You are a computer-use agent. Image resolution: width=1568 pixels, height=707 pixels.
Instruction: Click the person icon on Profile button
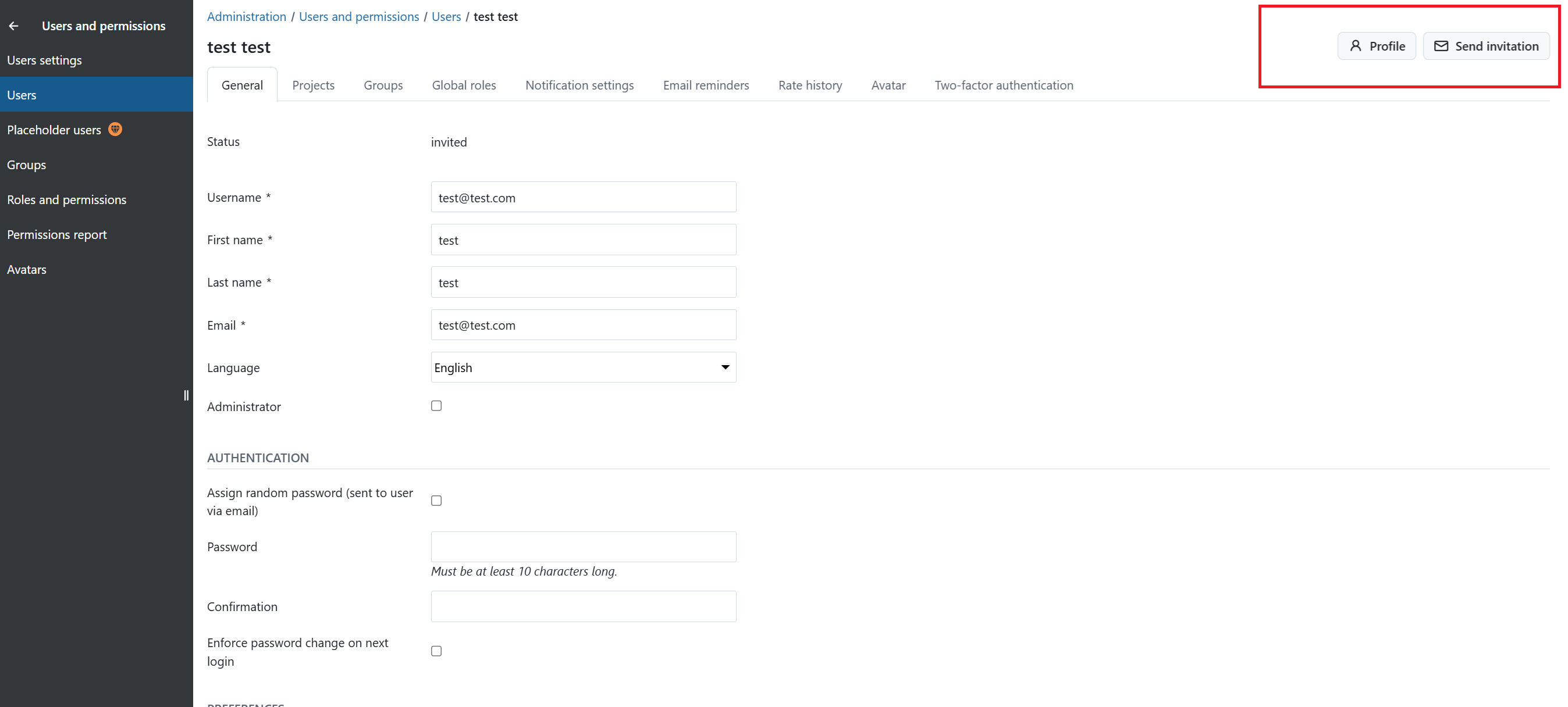click(x=1355, y=45)
